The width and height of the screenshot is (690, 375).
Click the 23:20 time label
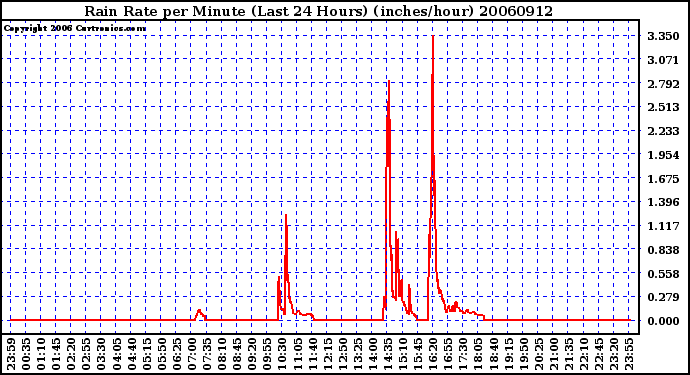(x=614, y=354)
